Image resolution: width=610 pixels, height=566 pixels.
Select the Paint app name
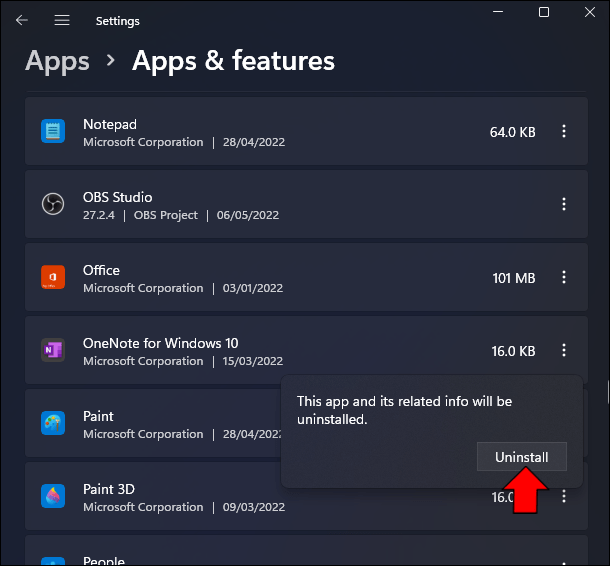click(x=98, y=416)
